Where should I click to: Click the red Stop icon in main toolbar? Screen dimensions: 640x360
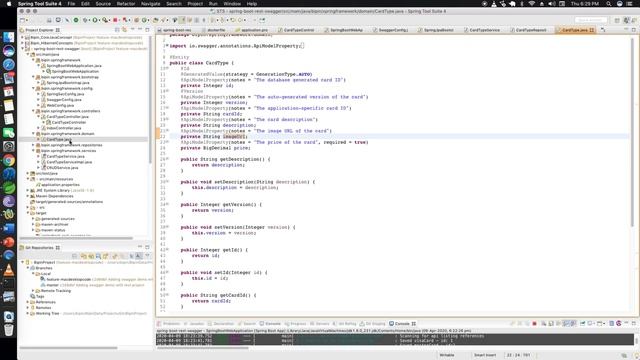[x=115, y=20]
